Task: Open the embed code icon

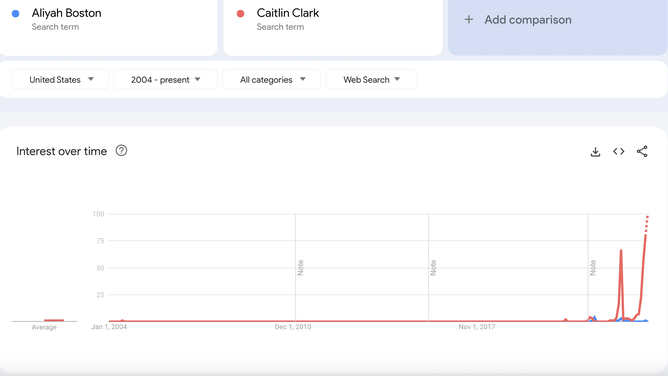Action: (x=619, y=152)
